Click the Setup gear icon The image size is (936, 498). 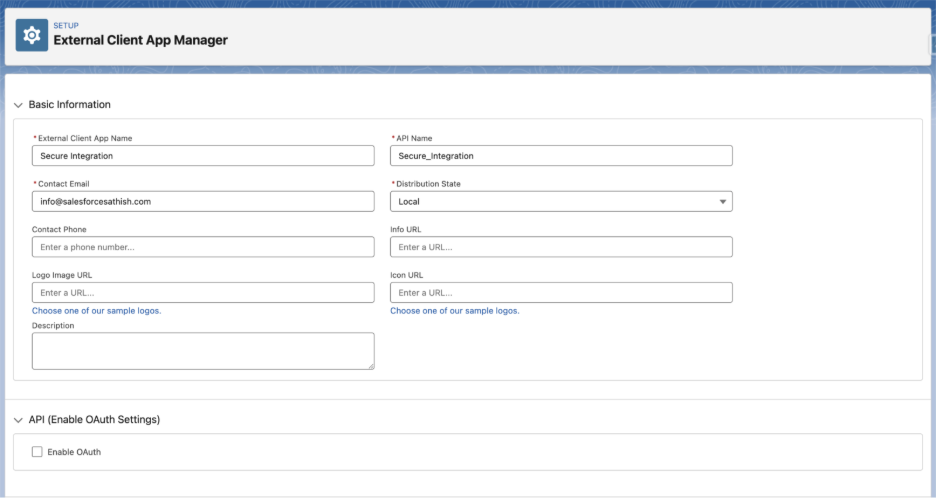click(32, 35)
